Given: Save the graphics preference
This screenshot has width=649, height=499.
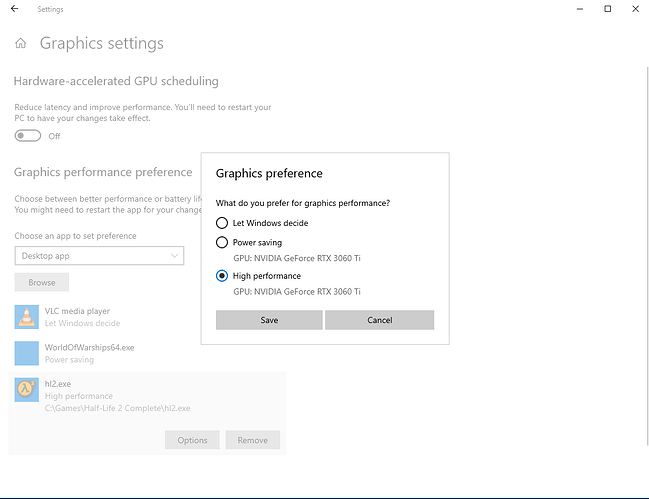Looking at the screenshot, I should pyautogui.click(x=269, y=320).
